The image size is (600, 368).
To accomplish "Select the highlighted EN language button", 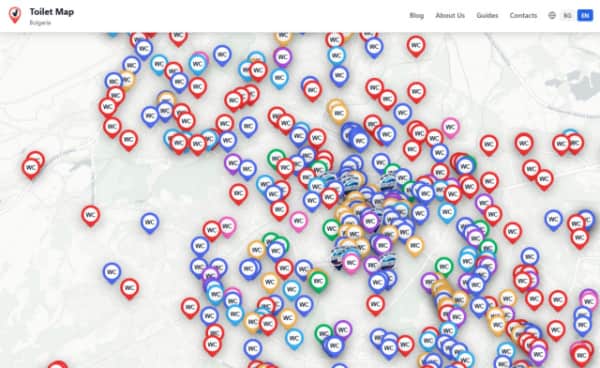I will pyautogui.click(x=585, y=15).
